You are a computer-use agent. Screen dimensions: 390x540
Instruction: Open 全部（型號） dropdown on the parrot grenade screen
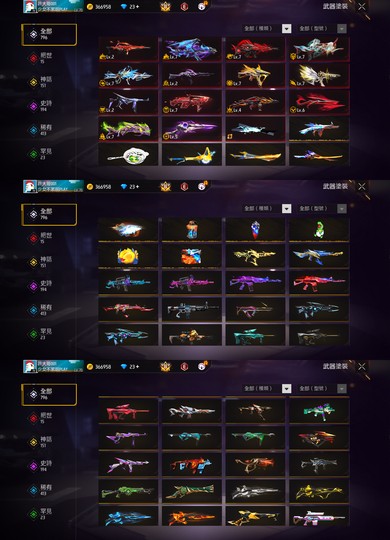pos(322,209)
